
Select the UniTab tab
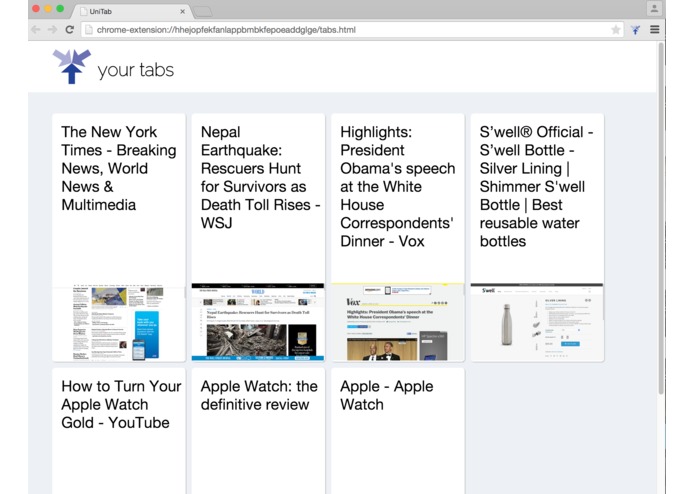pyautogui.click(x=132, y=12)
